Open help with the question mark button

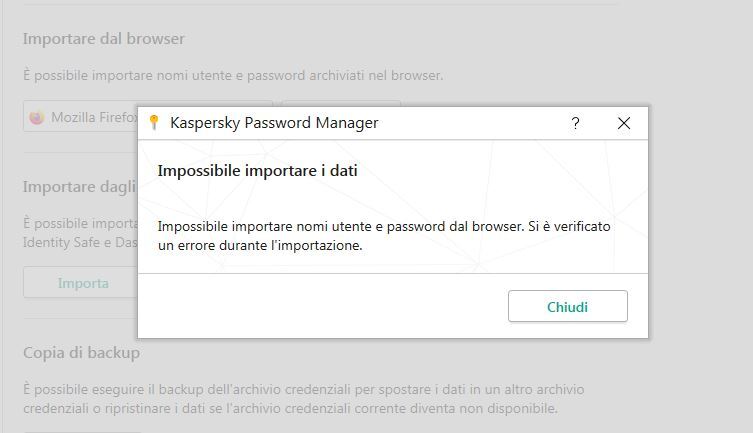(575, 123)
